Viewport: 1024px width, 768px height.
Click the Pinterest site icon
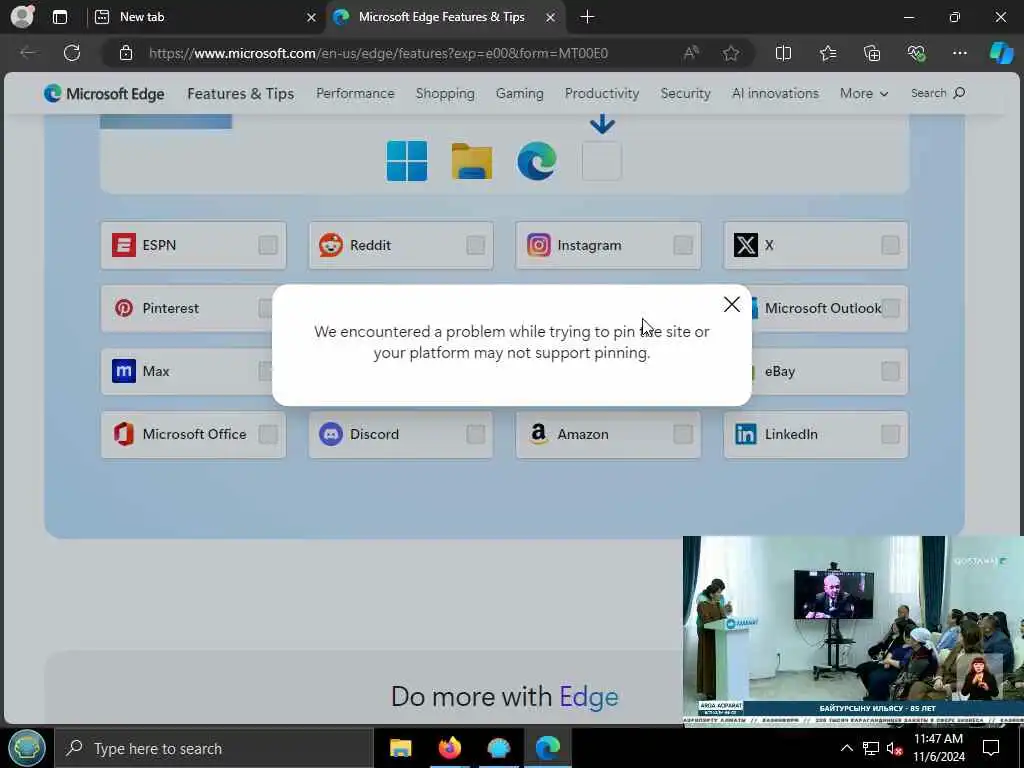point(123,308)
